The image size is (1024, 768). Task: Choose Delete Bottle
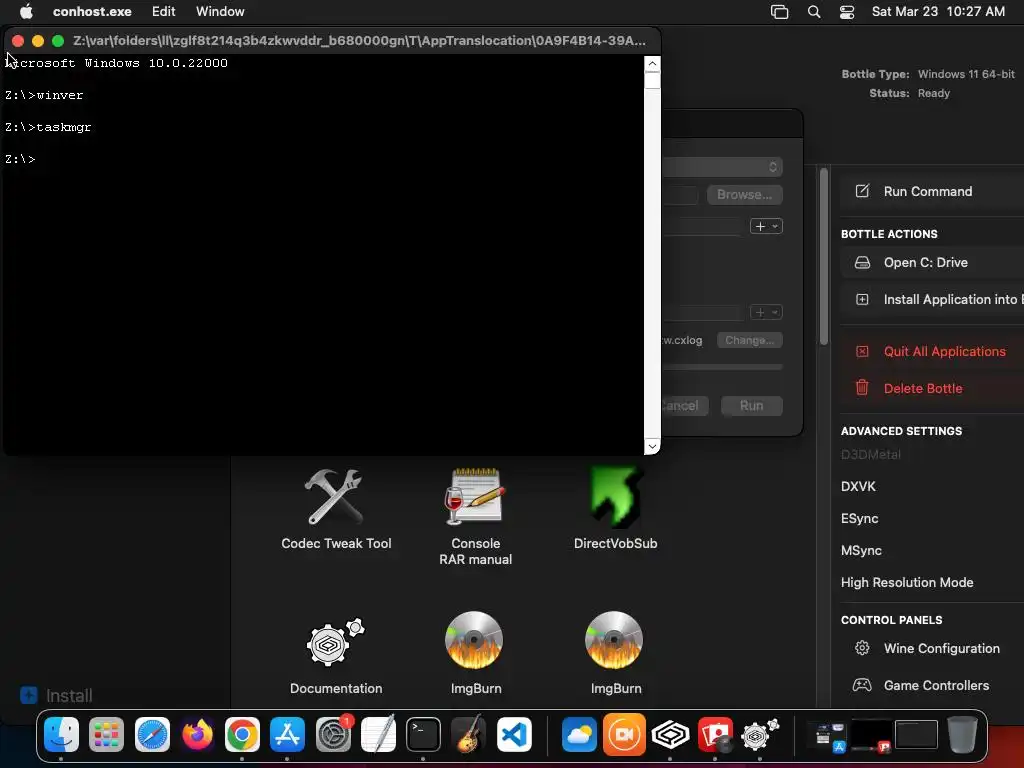[x=932, y=388]
